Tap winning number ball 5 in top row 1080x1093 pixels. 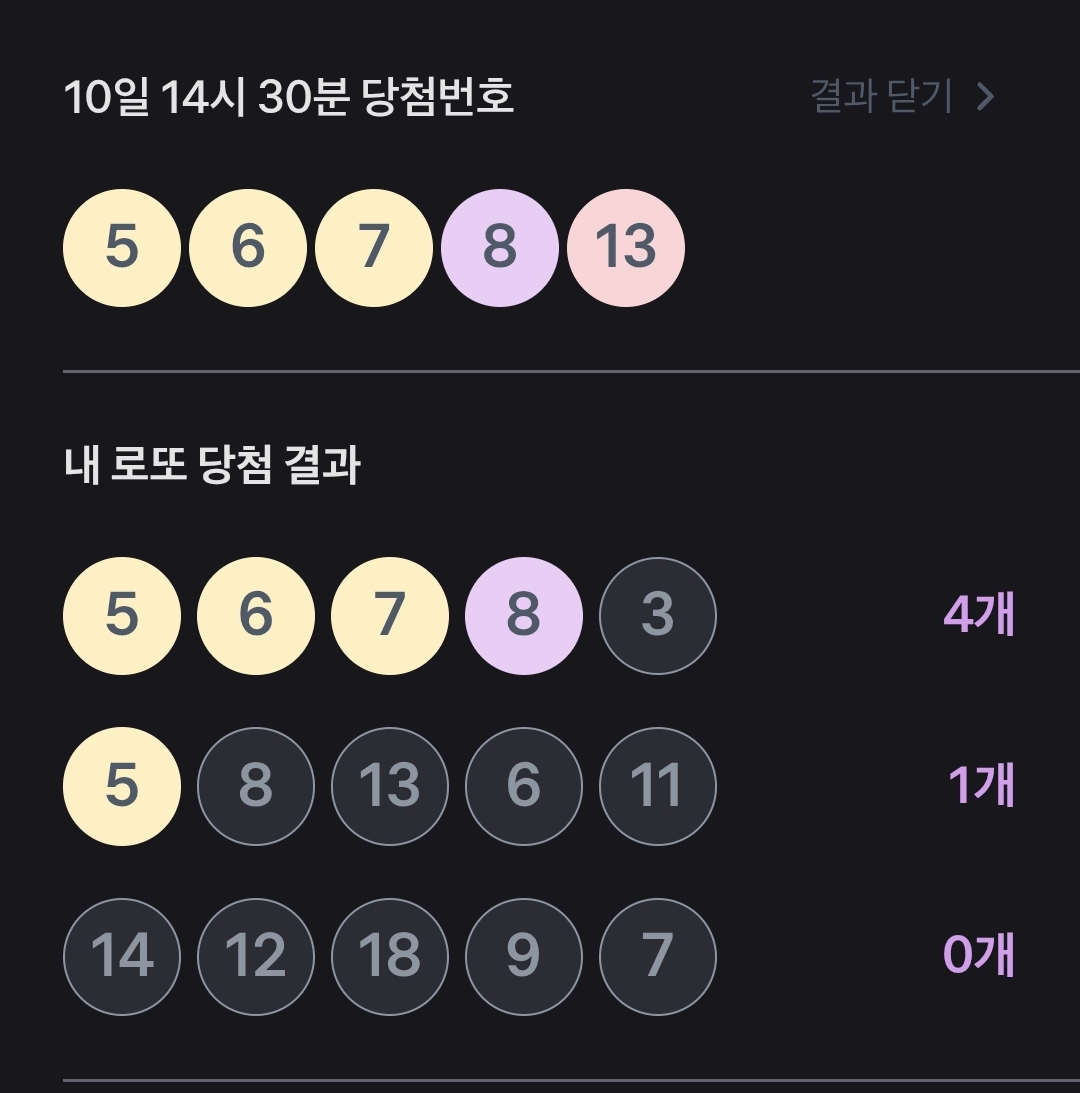(122, 247)
